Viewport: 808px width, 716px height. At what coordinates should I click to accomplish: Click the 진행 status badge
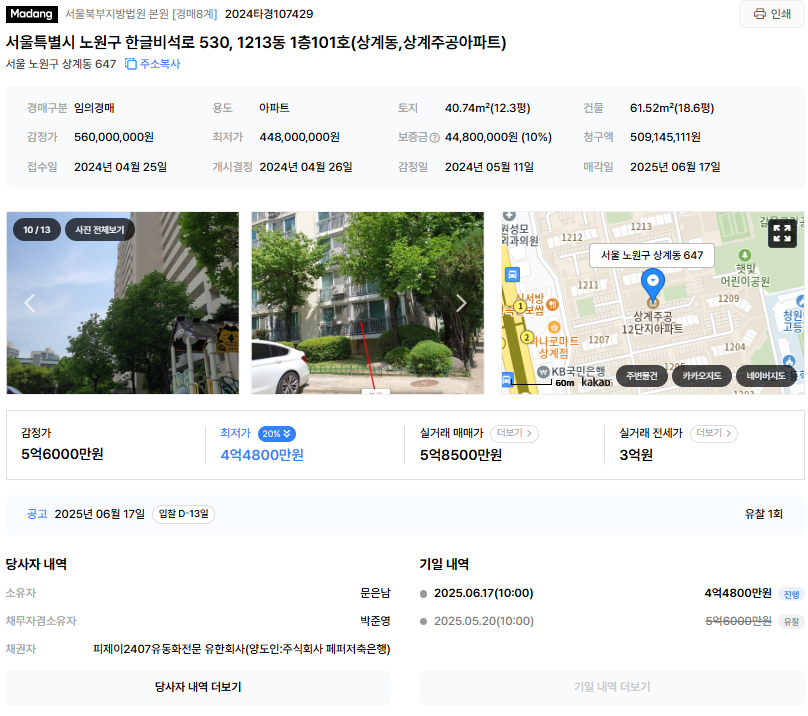pyautogui.click(x=791, y=594)
